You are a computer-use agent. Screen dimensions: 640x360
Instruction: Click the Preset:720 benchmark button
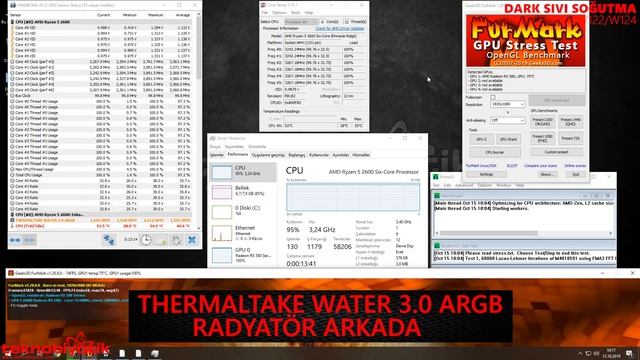click(x=570, y=138)
